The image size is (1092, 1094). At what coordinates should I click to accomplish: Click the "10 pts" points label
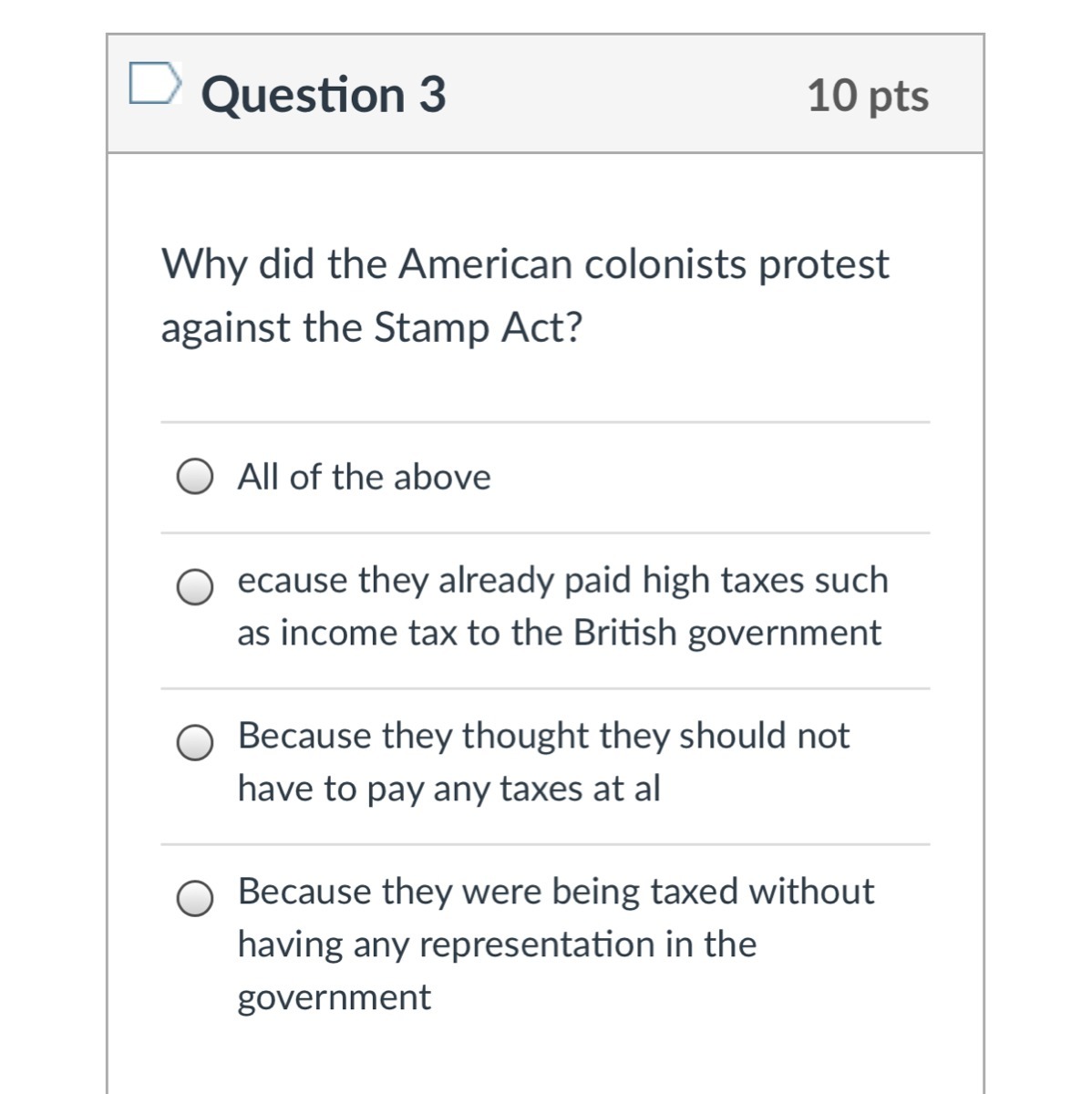point(868,96)
